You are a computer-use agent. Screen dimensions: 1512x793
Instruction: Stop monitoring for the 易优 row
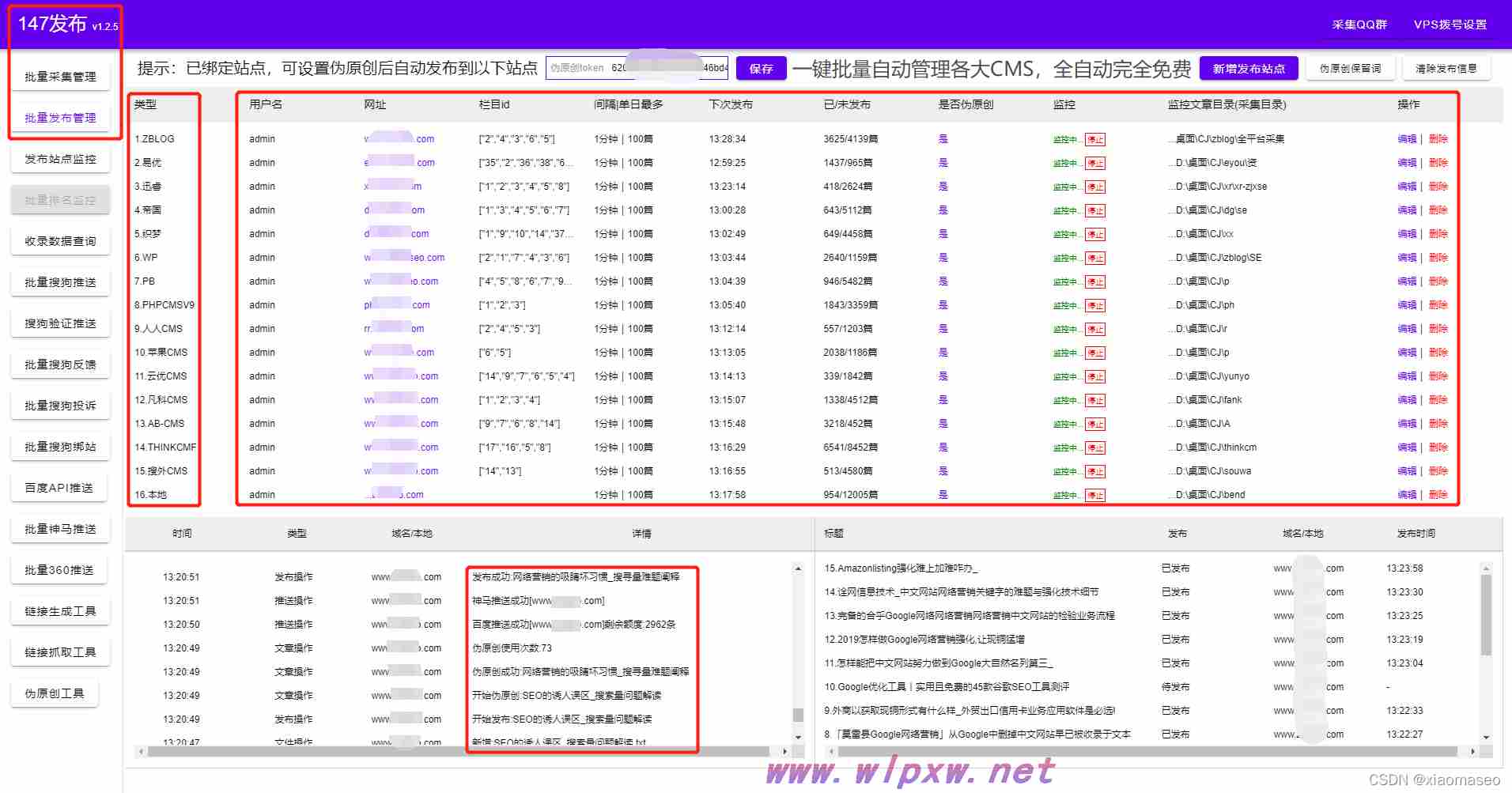tap(1094, 163)
